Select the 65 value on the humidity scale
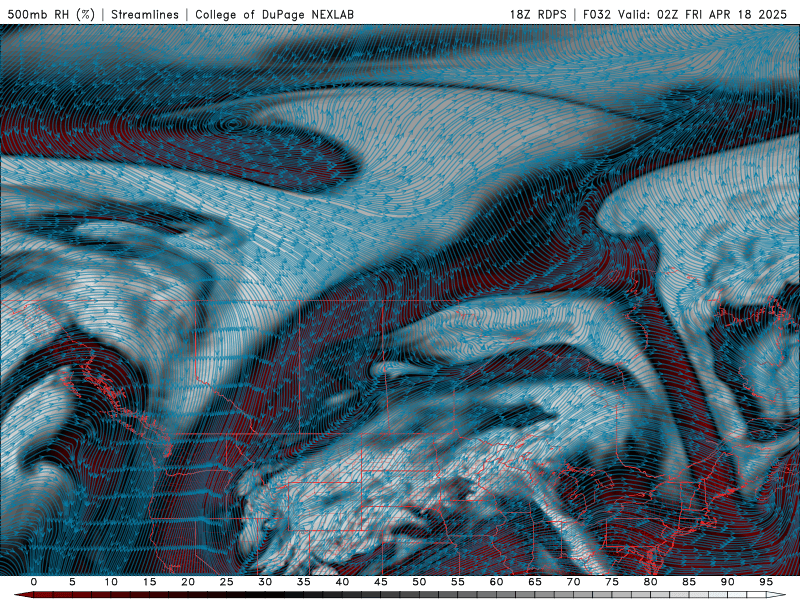Viewport: 800px width, 600px height. point(535,582)
